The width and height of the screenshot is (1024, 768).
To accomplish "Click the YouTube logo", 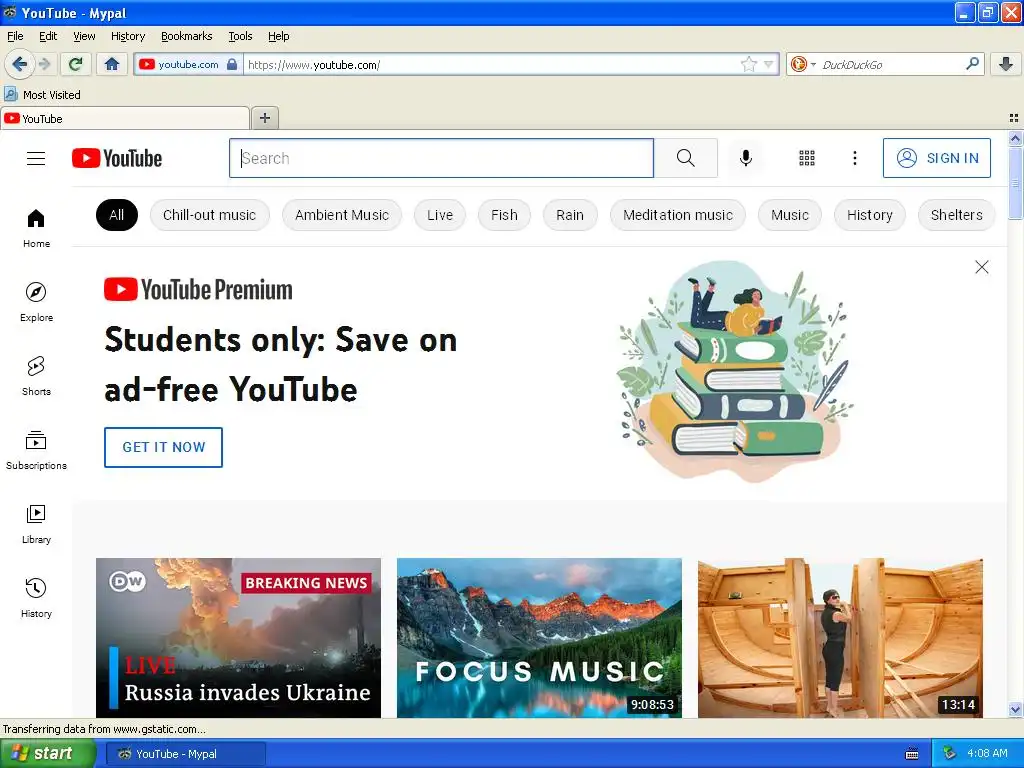I will point(117,158).
